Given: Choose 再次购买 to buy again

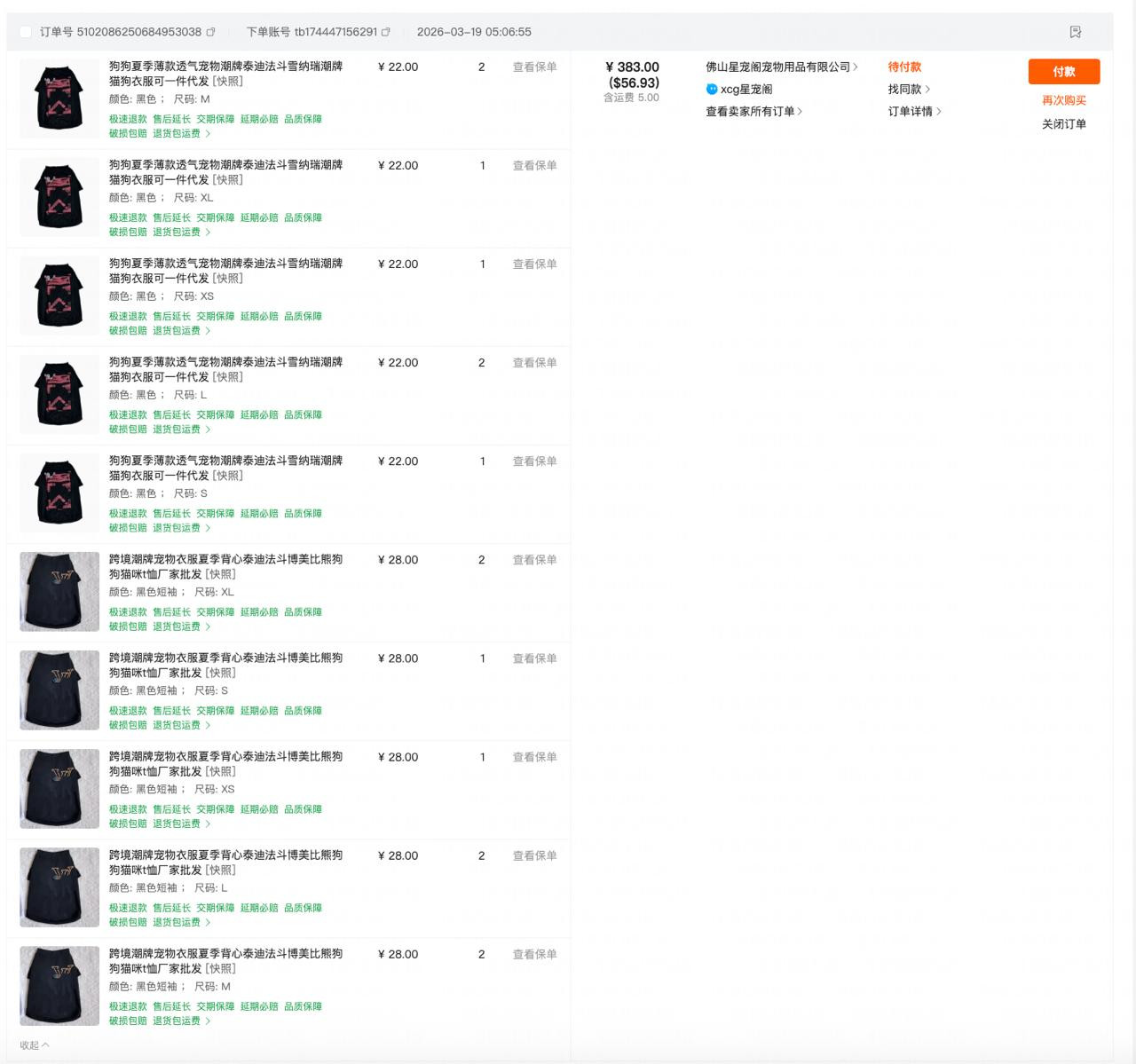Looking at the screenshot, I should [x=1064, y=100].
